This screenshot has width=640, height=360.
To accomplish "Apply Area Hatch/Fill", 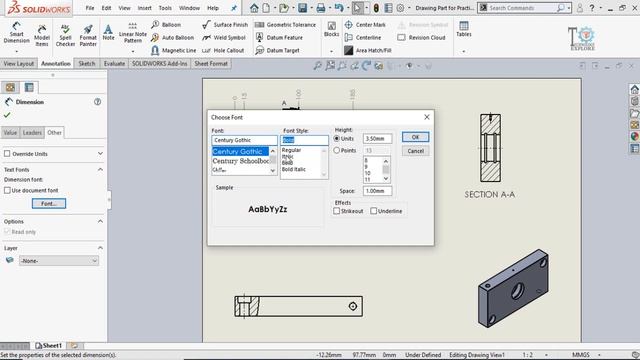I will coord(367,50).
